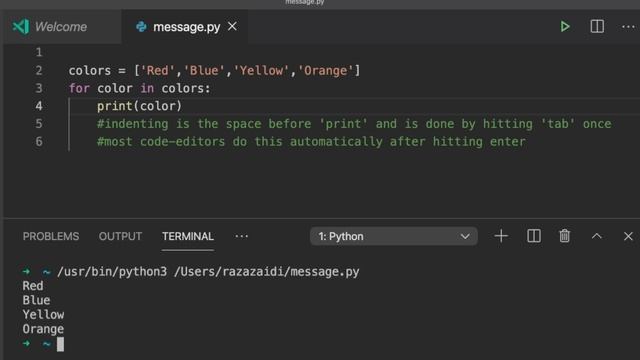Screen dimensions: 640x360
Task: Open editor More Actions ellipsis menu
Action: point(628,27)
